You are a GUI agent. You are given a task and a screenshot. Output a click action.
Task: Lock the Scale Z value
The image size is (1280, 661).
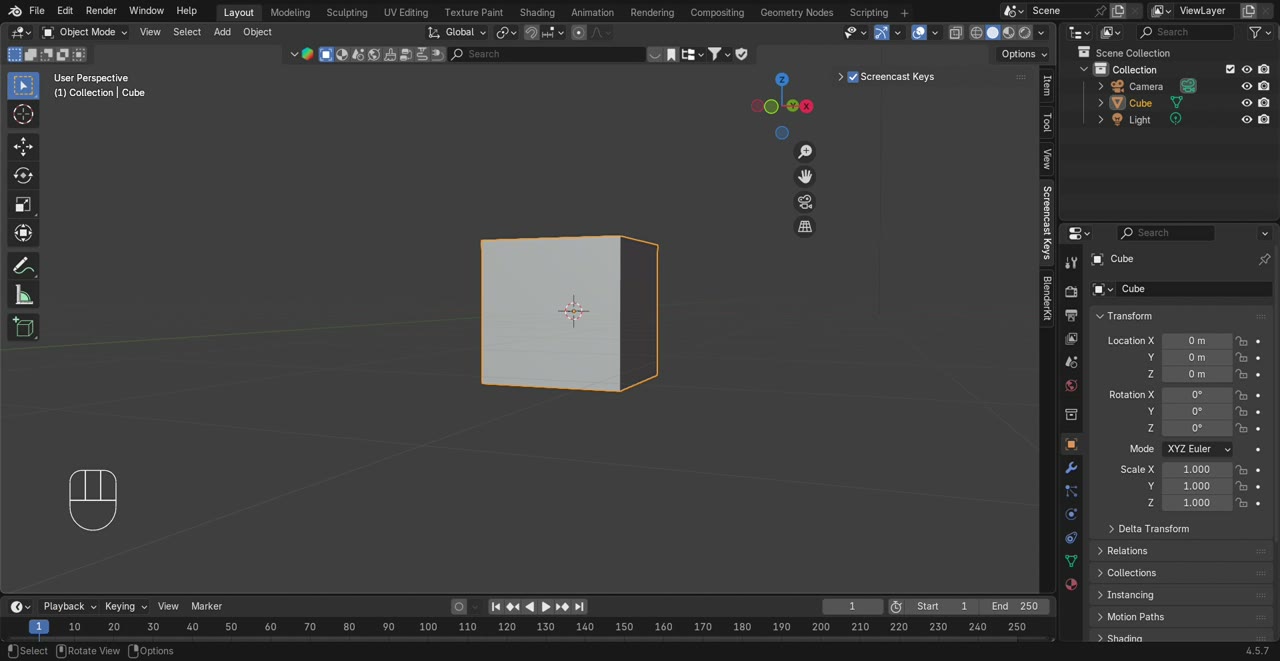(x=1241, y=503)
